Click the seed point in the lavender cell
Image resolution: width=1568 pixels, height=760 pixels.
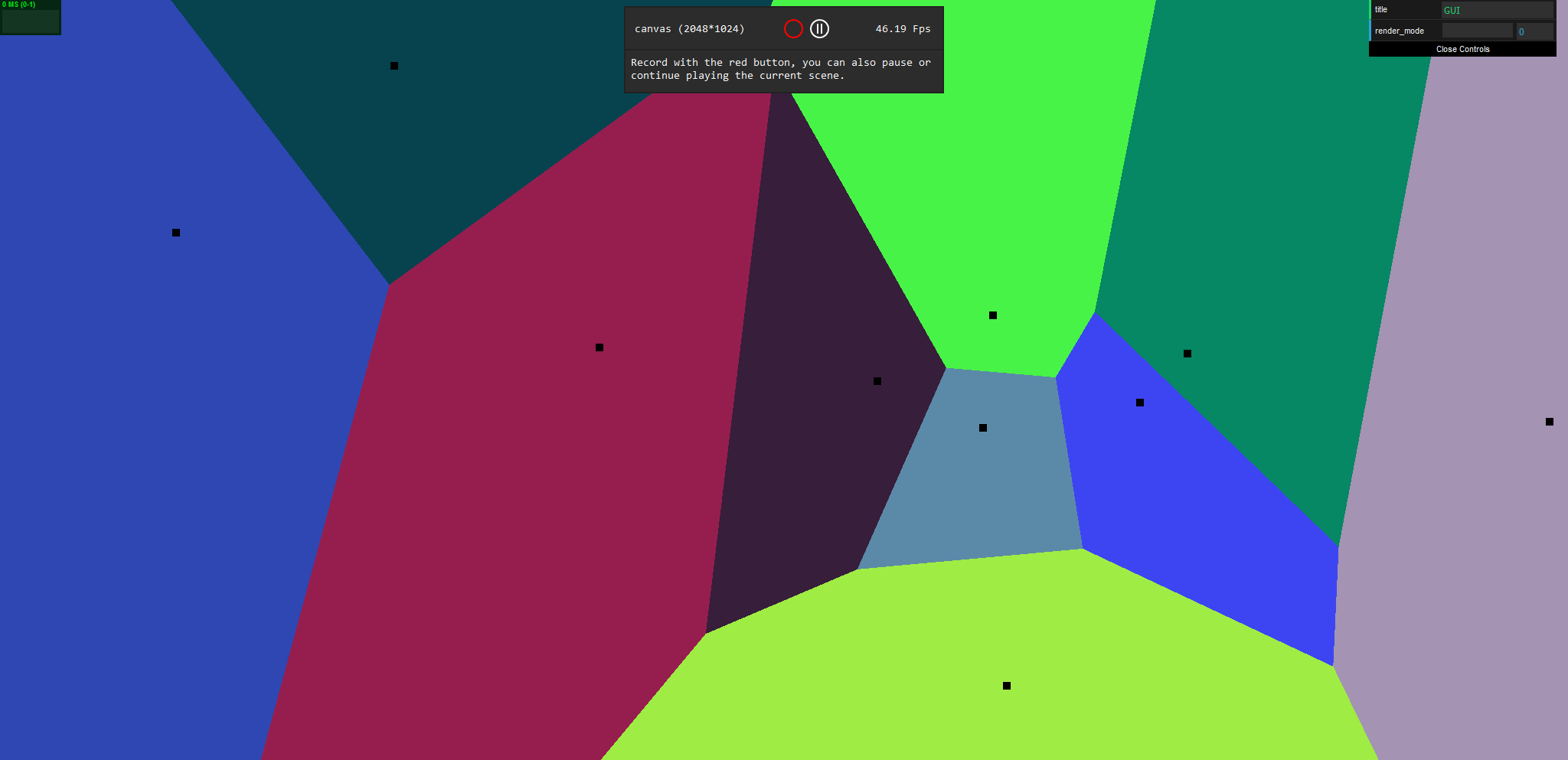click(x=1550, y=422)
